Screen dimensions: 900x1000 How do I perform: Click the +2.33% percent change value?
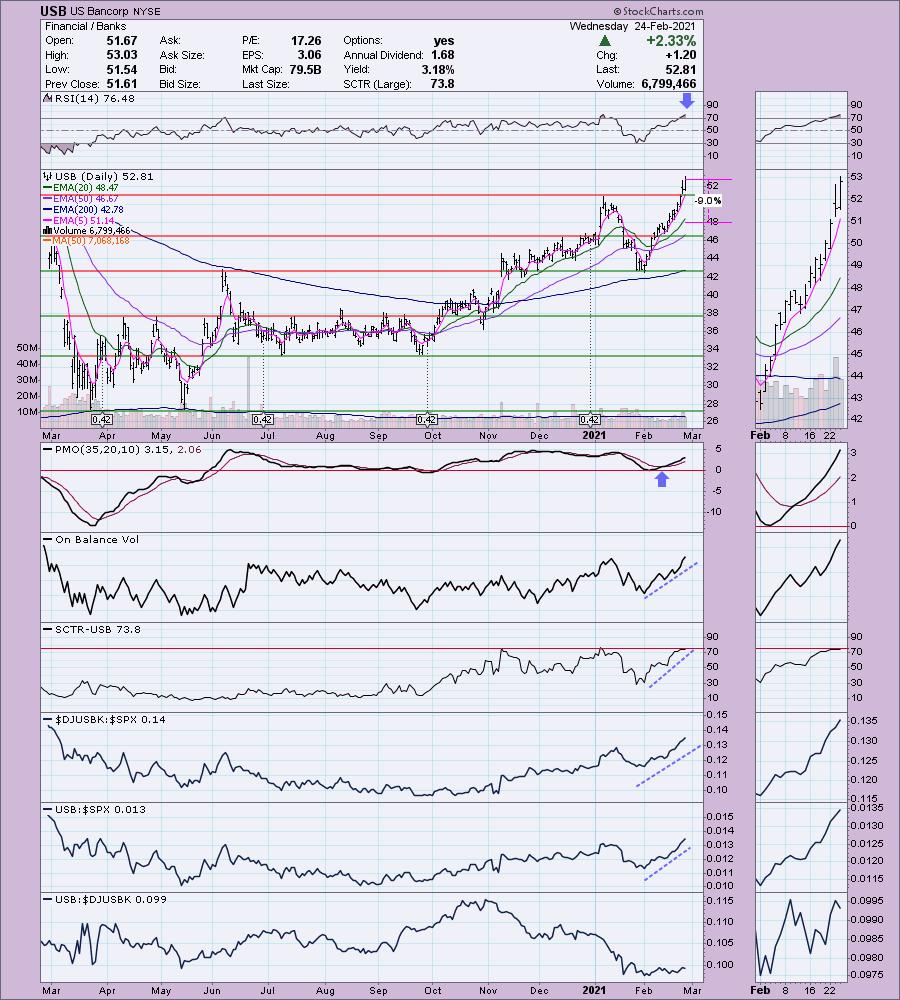tap(671, 41)
